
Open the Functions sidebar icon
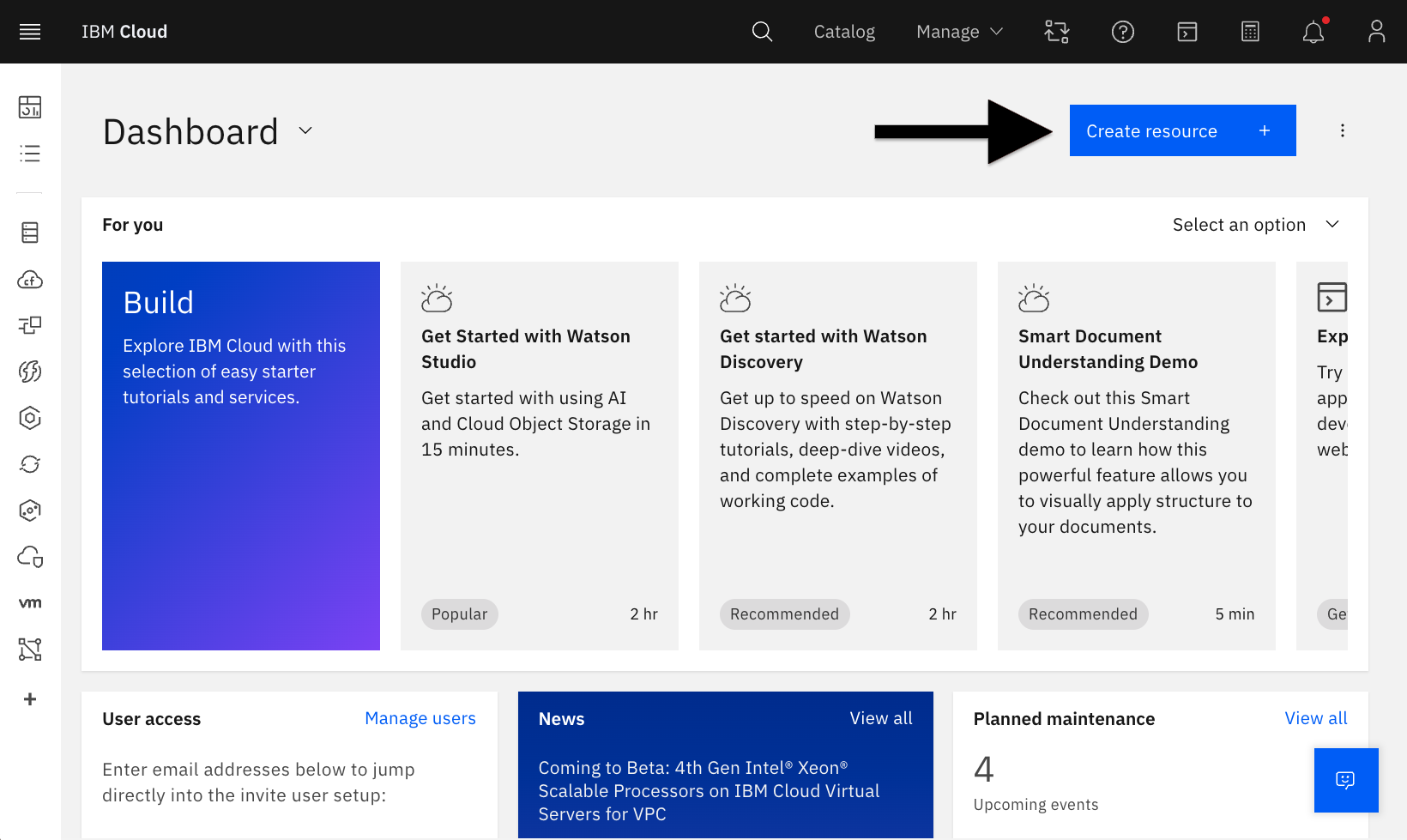[30, 372]
